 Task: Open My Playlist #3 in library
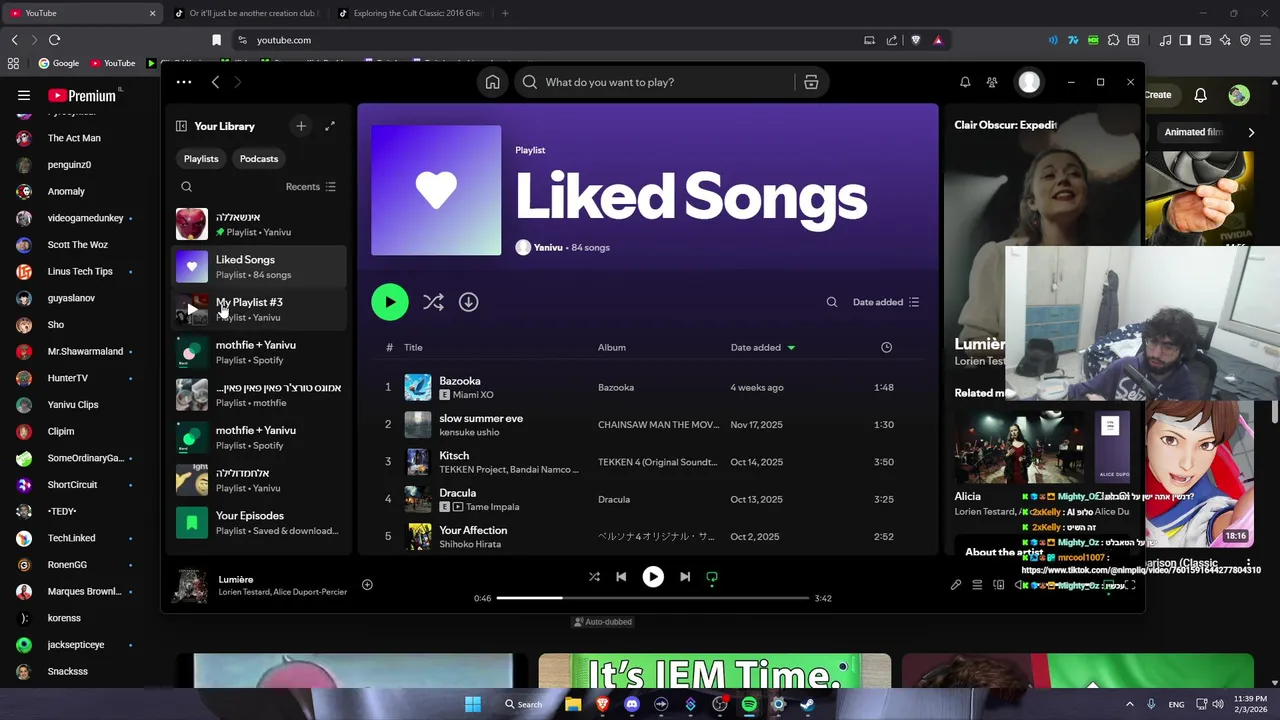point(259,309)
